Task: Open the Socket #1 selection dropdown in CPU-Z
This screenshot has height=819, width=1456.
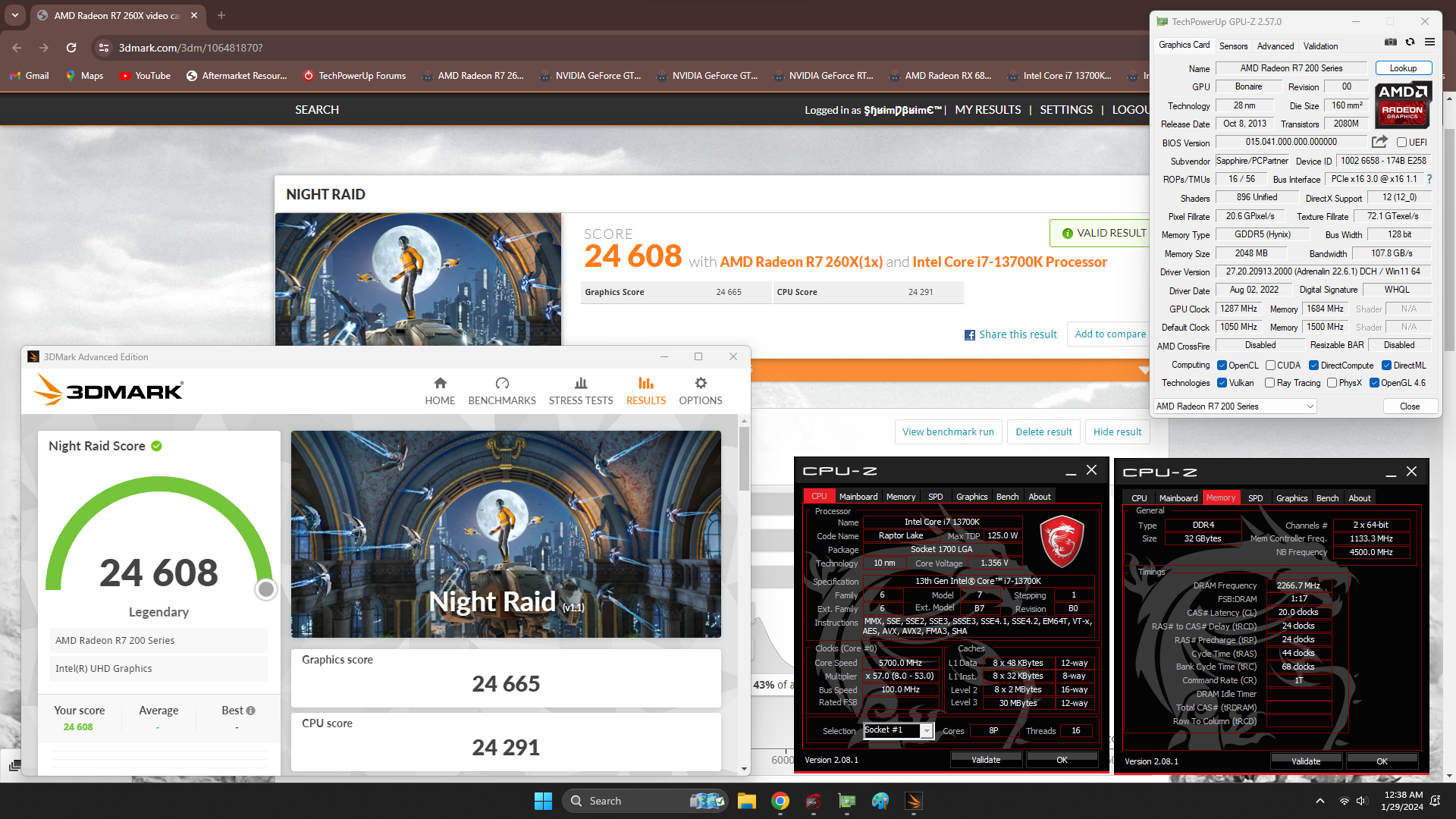Action: 899,730
